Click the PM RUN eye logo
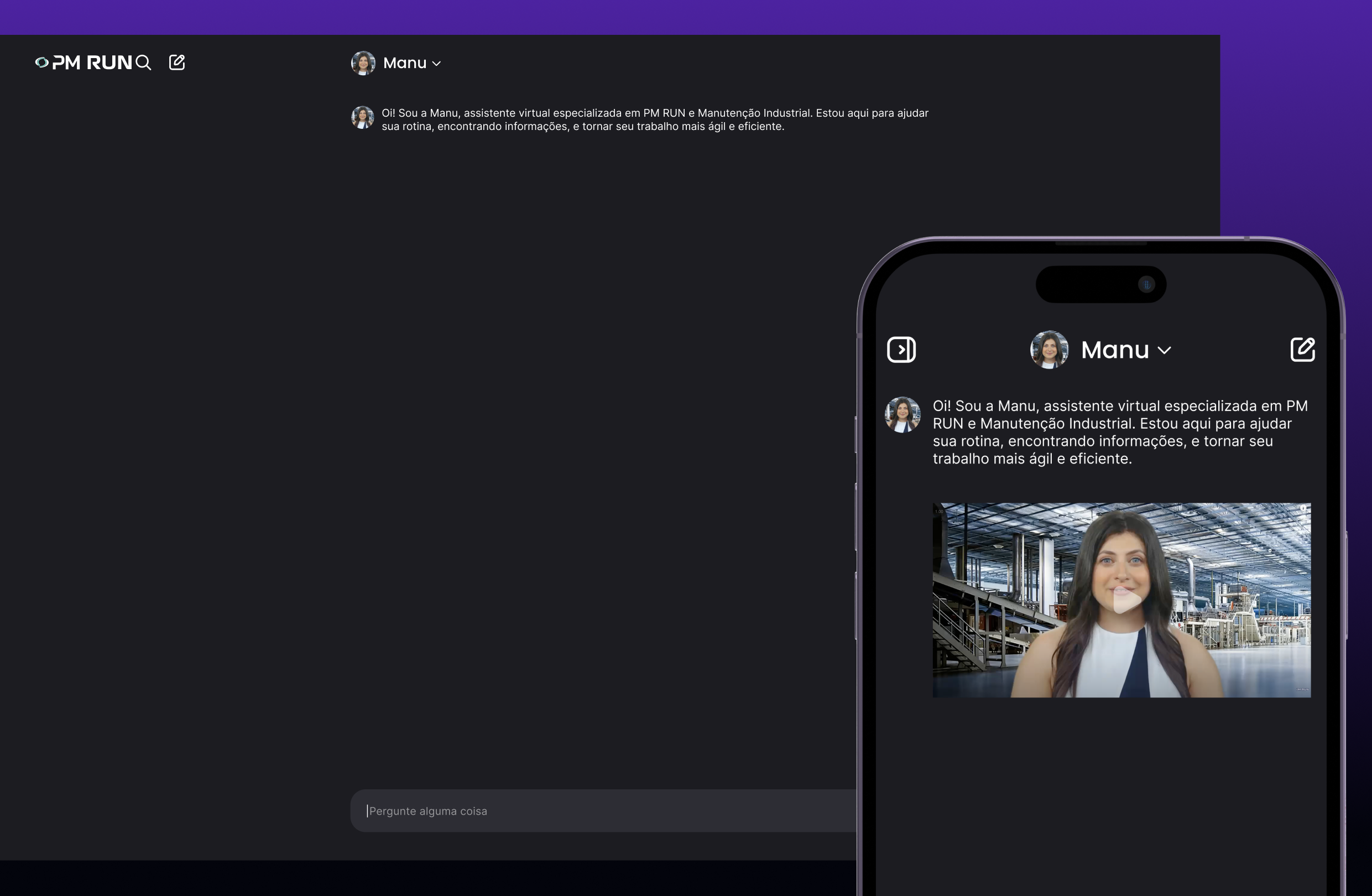This screenshot has height=896, width=1372. (x=41, y=62)
